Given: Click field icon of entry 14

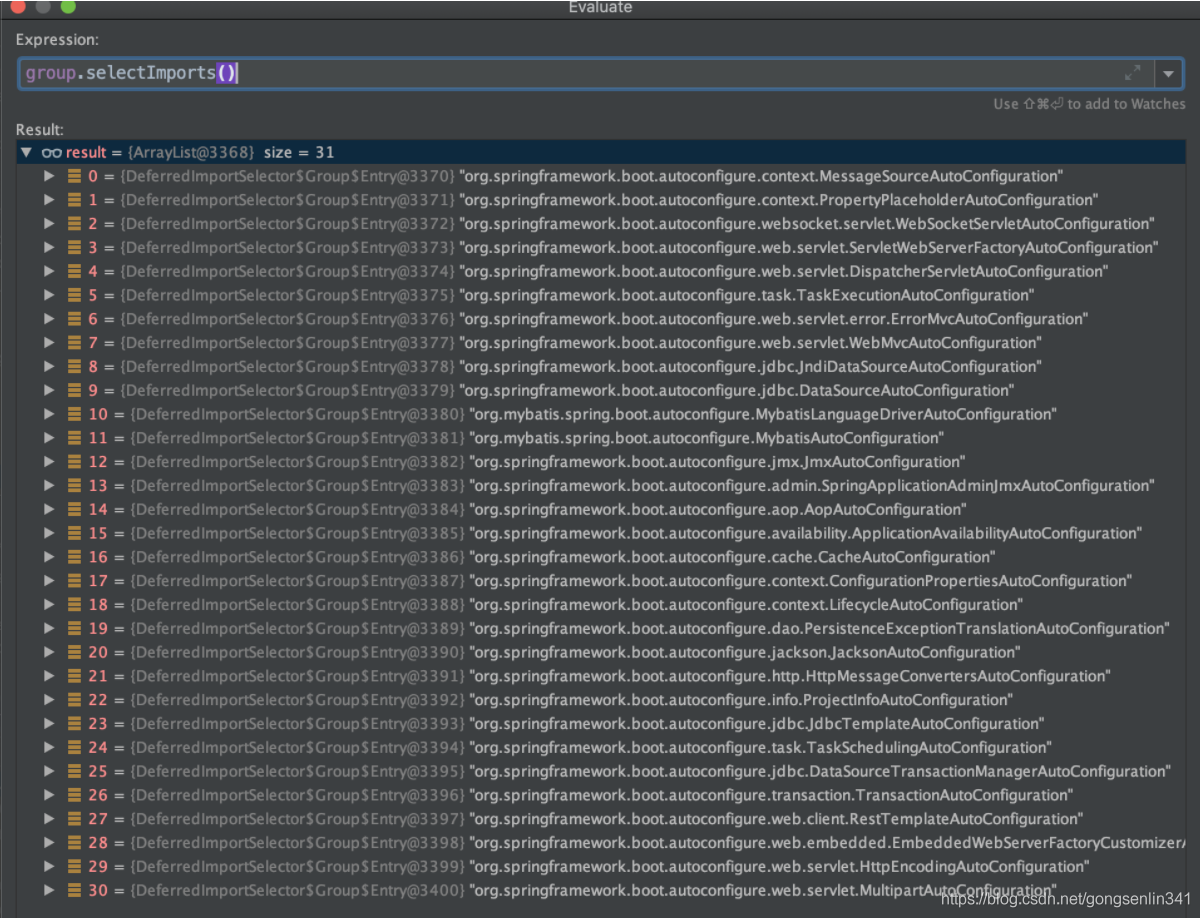Looking at the screenshot, I should click(x=74, y=510).
